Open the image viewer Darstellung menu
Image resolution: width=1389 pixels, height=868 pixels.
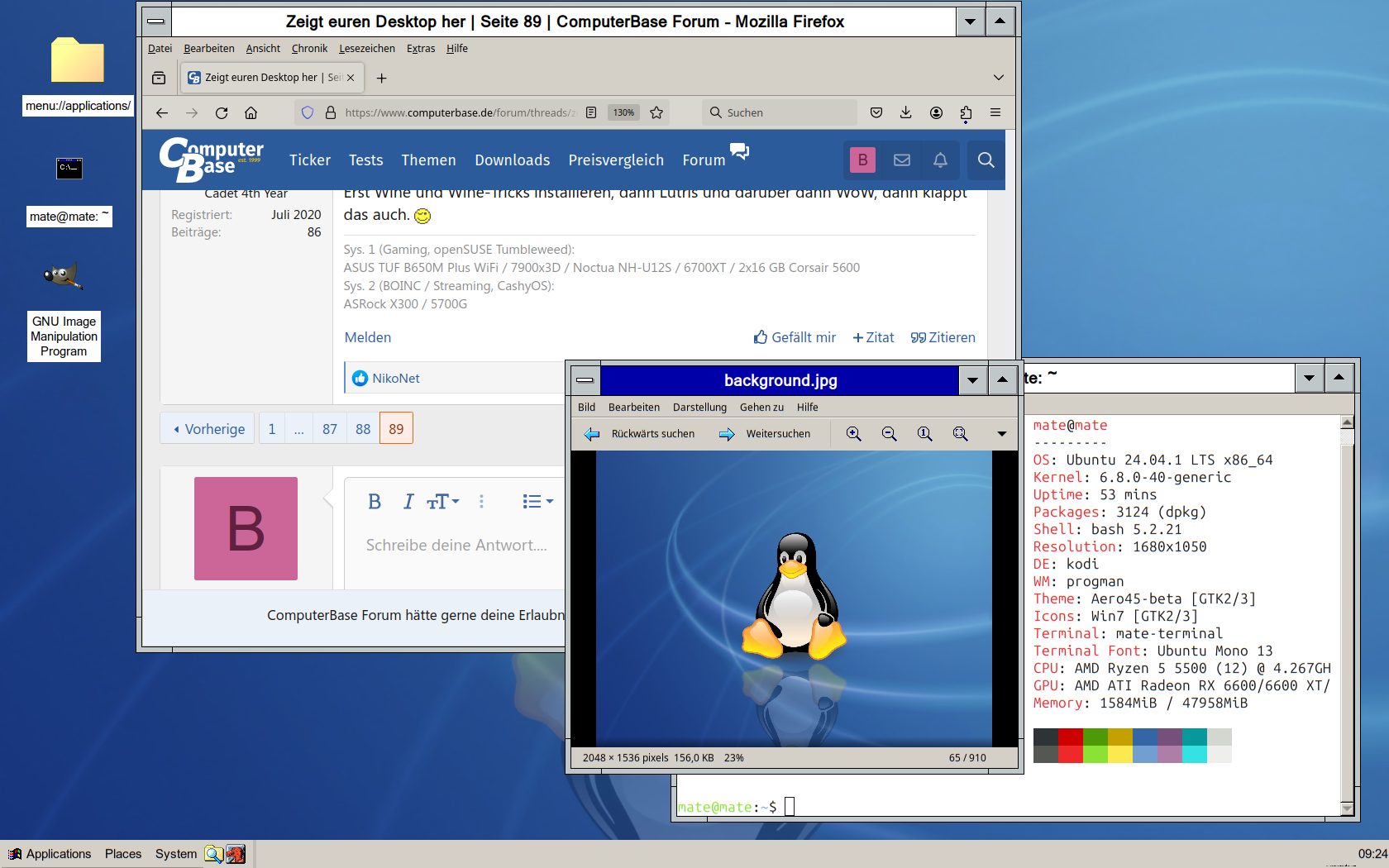pos(699,408)
